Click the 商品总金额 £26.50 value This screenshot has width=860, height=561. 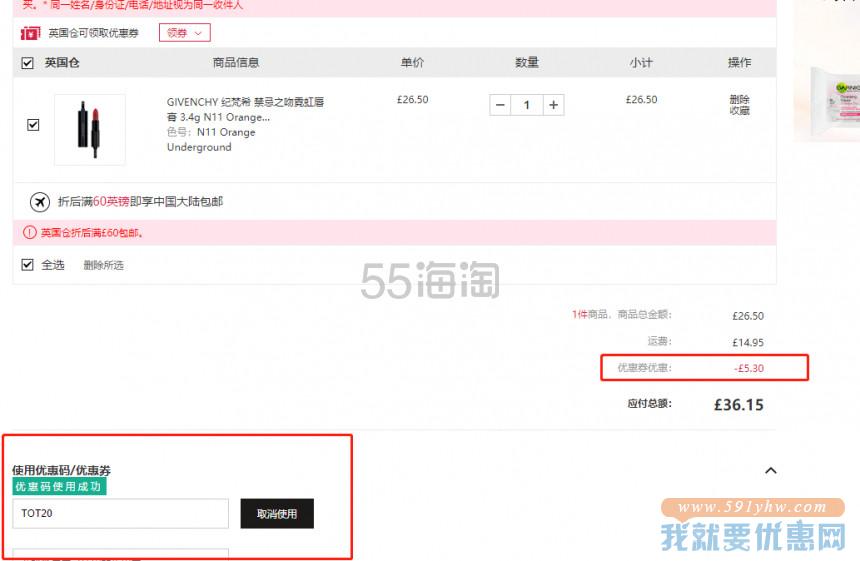point(748,316)
